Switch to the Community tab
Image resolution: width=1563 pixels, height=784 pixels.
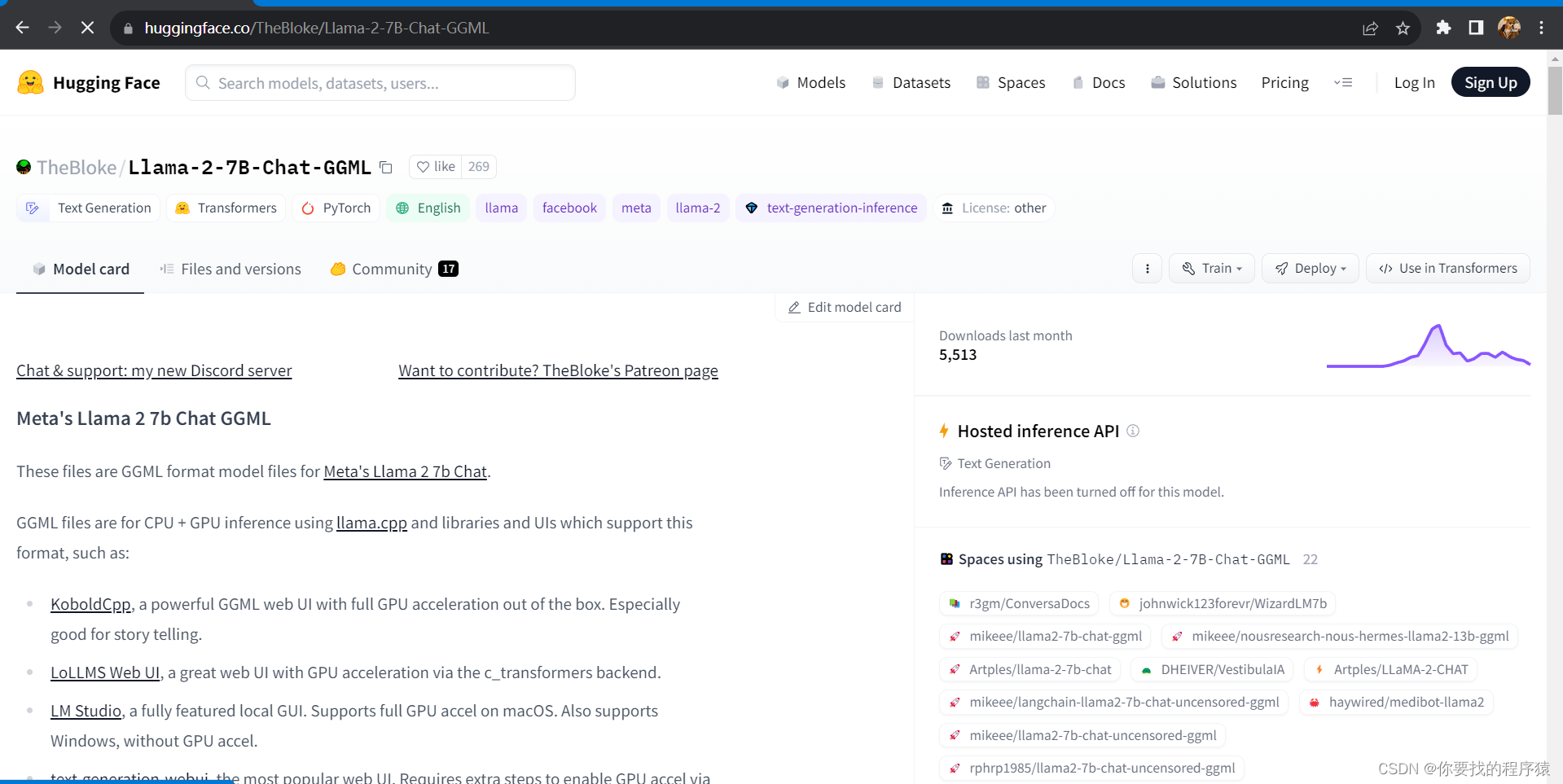[x=394, y=269]
